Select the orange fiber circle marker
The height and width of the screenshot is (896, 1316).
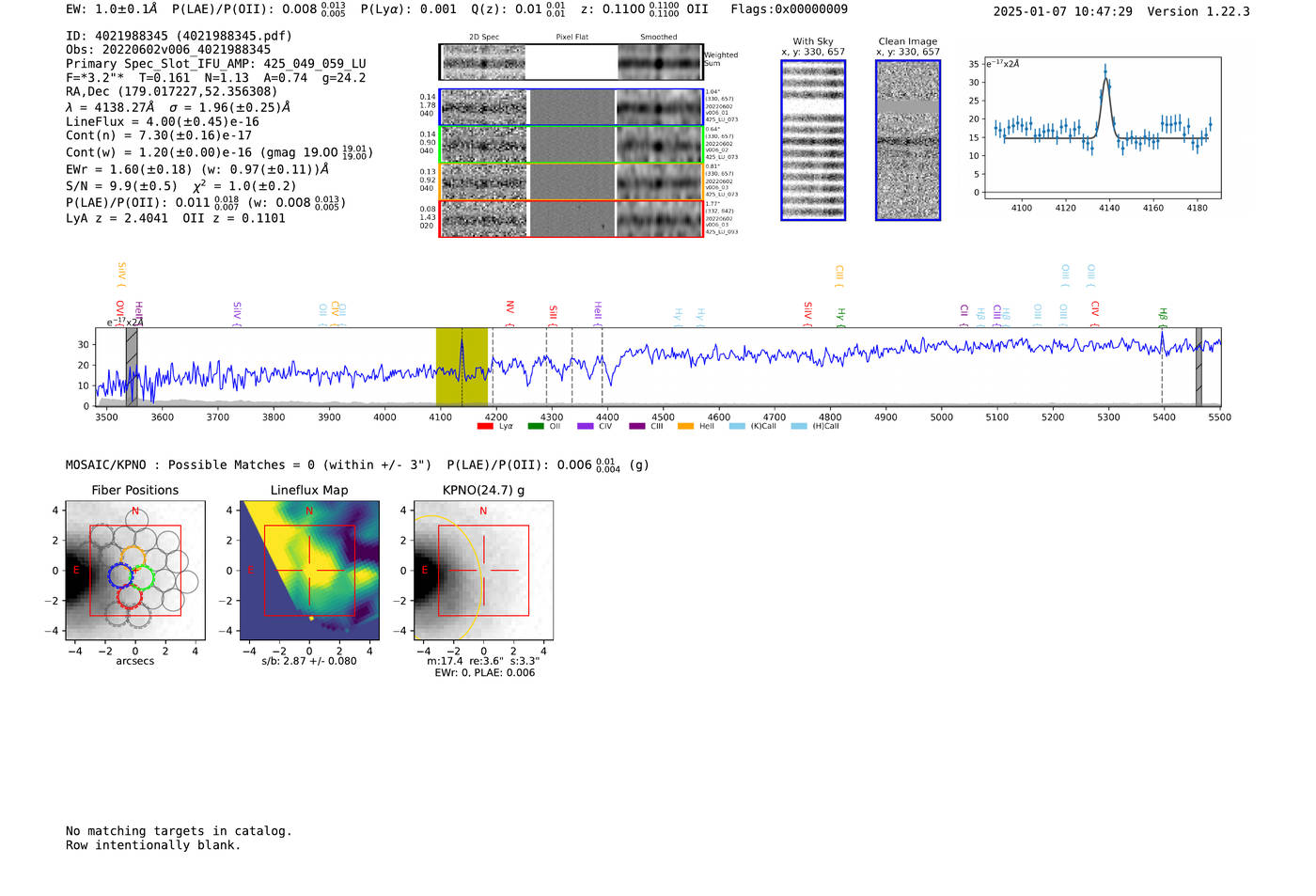click(x=133, y=555)
